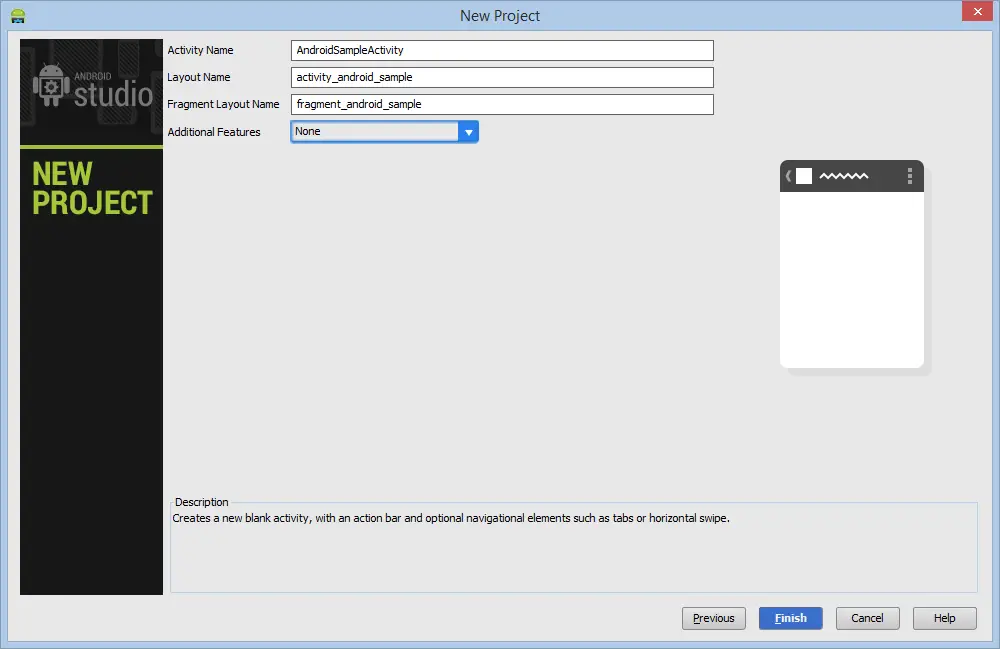This screenshot has width=1000, height=649.
Task: Select the back chevron in the activity preview
Action: point(788,176)
